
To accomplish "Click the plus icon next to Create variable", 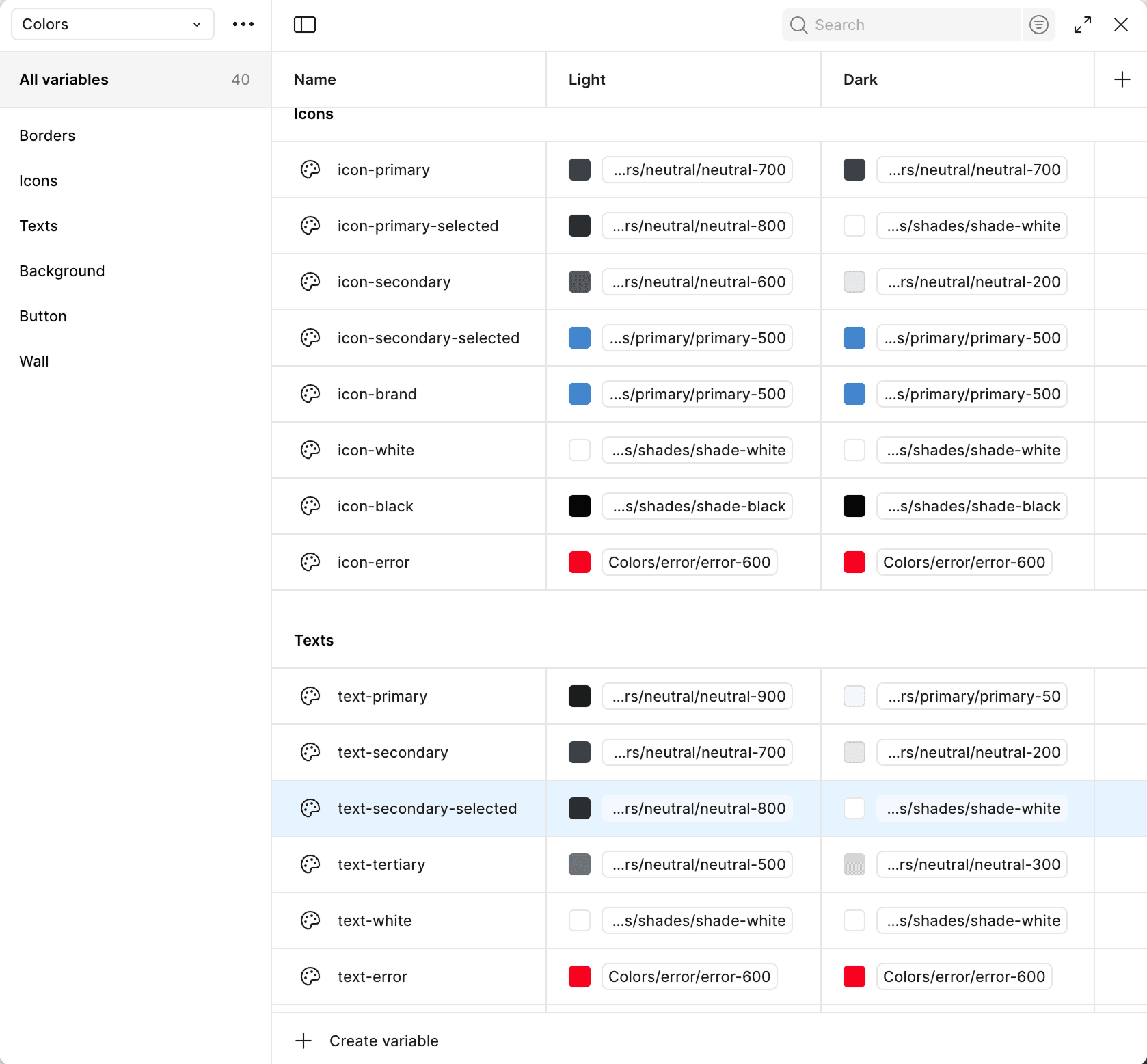I will click(x=303, y=1041).
